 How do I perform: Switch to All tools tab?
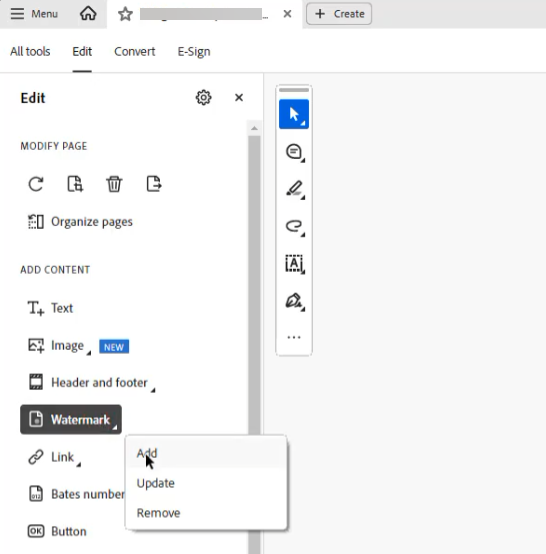click(x=30, y=52)
